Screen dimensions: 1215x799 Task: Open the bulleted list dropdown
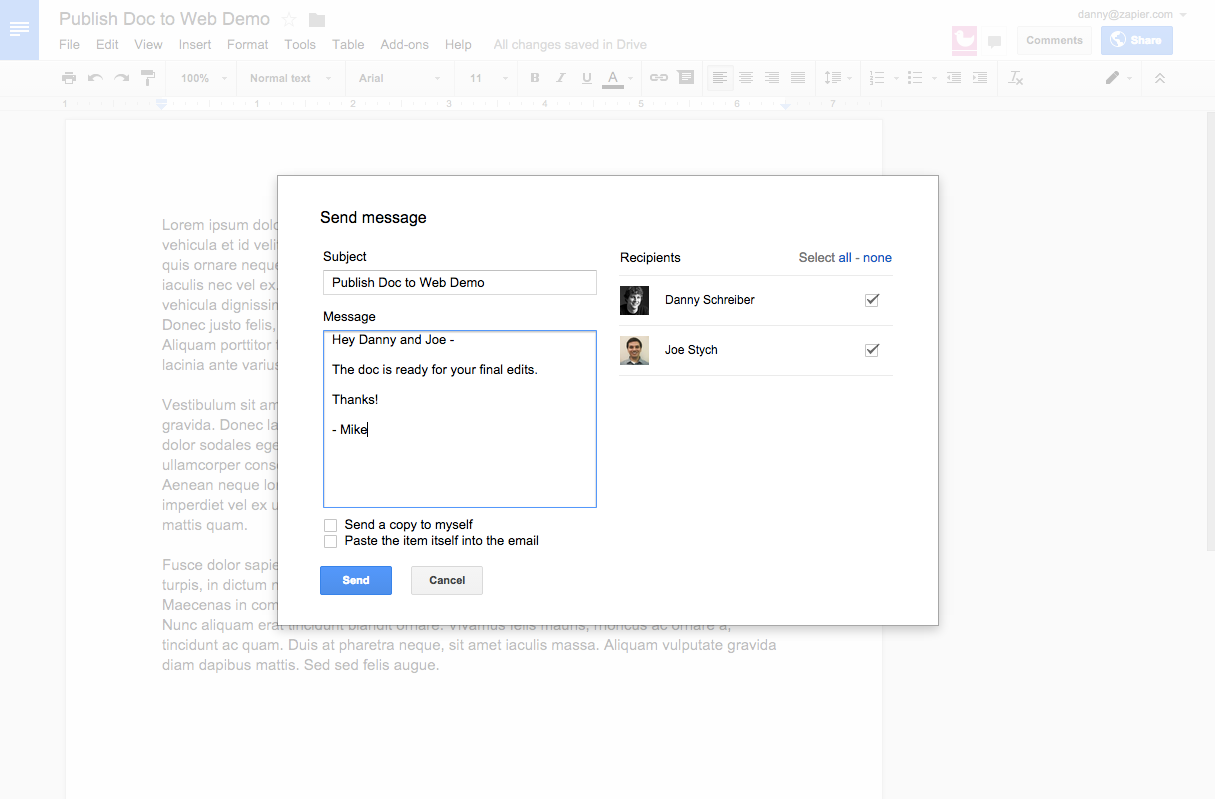coord(920,78)
